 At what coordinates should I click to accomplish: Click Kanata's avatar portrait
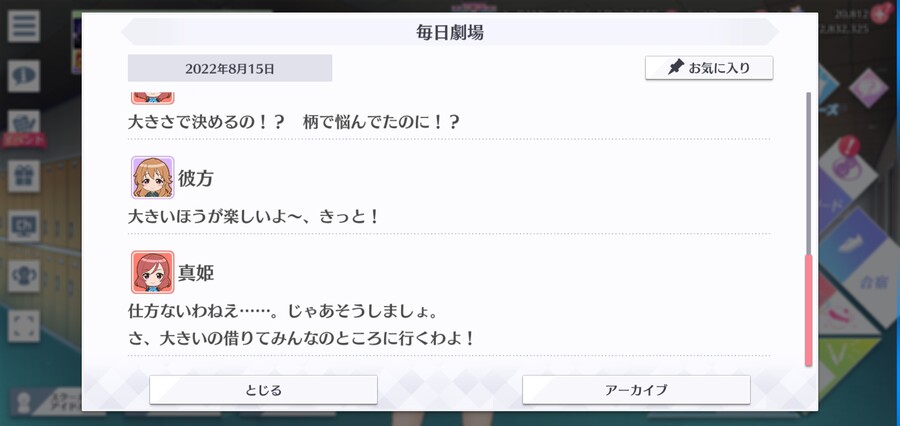[x=152, y=177]
